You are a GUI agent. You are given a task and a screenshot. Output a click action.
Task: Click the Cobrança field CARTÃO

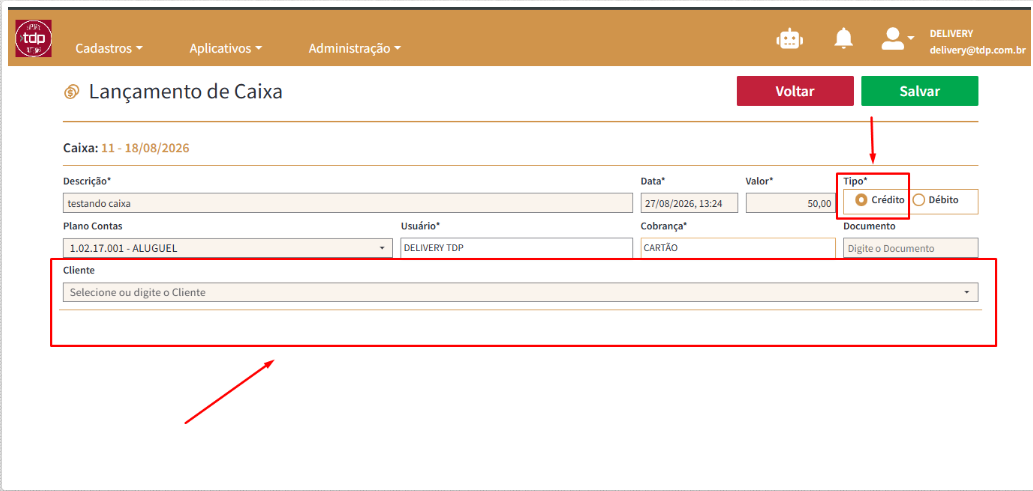739,248
